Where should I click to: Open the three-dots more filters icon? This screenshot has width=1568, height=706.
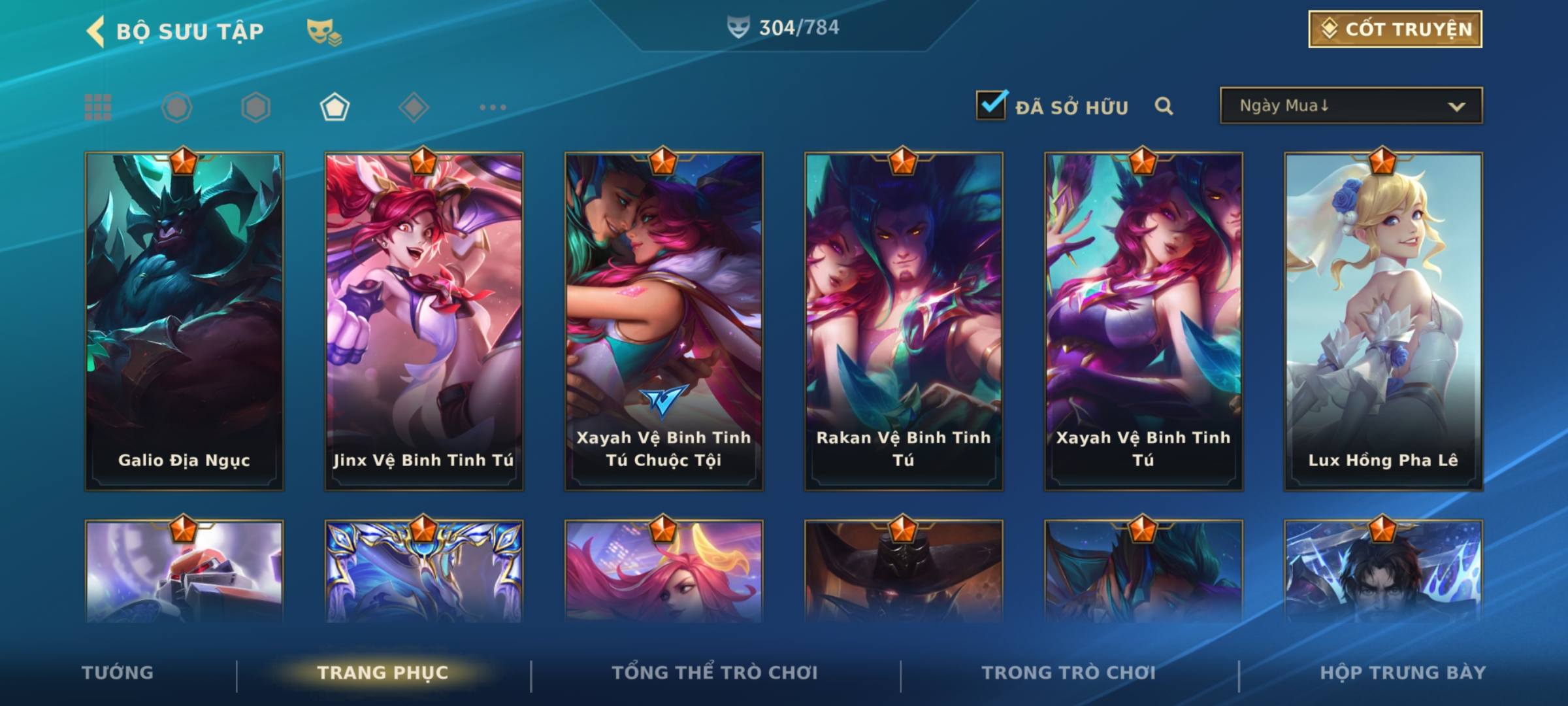point(493,107)
